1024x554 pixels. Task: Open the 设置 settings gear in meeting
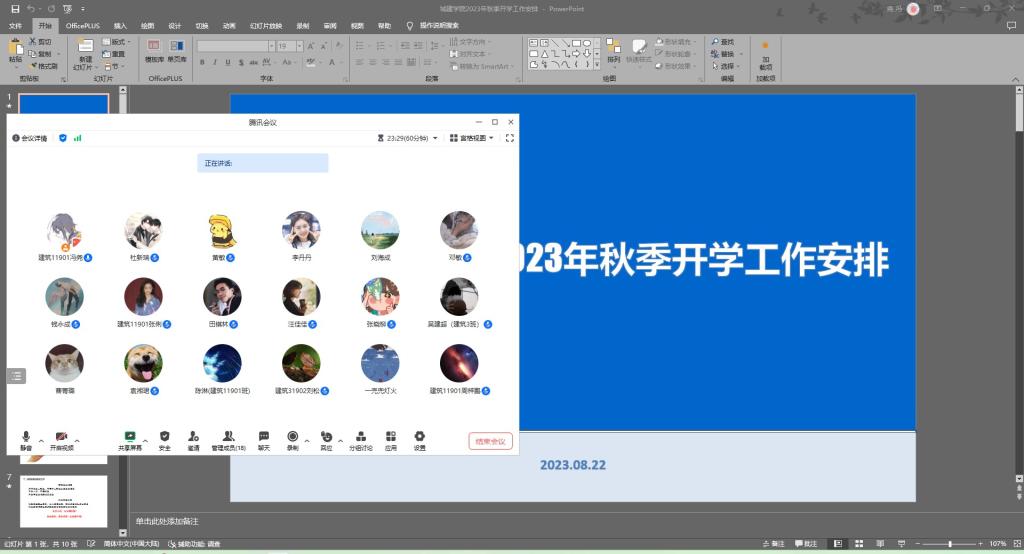[x=420, y=437]
